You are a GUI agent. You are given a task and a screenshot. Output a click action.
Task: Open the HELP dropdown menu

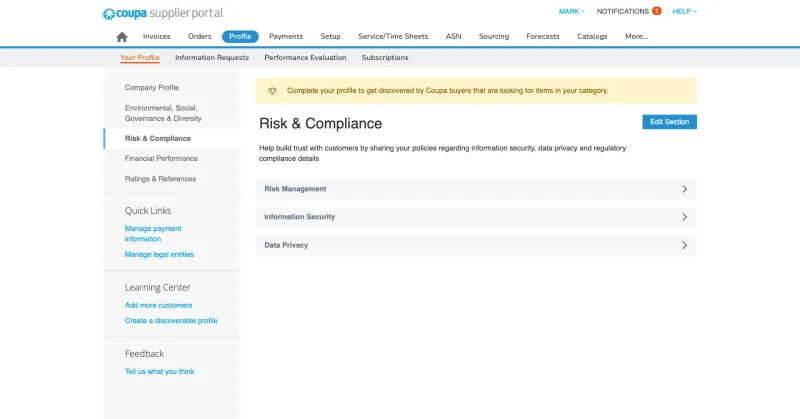click(684, 11)
